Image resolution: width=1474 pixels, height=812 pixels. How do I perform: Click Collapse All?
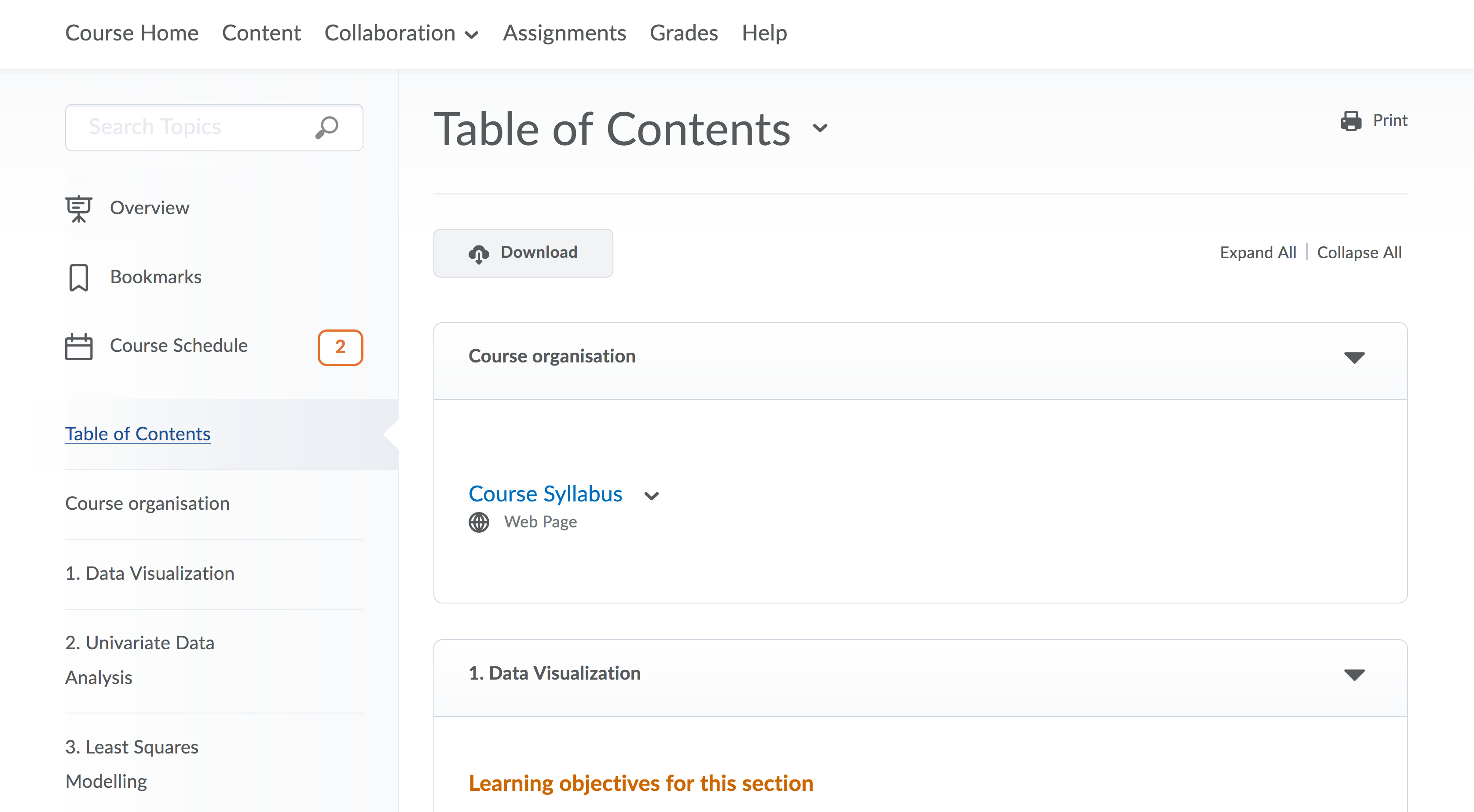pyautogui.click(x=1359, y=252)
